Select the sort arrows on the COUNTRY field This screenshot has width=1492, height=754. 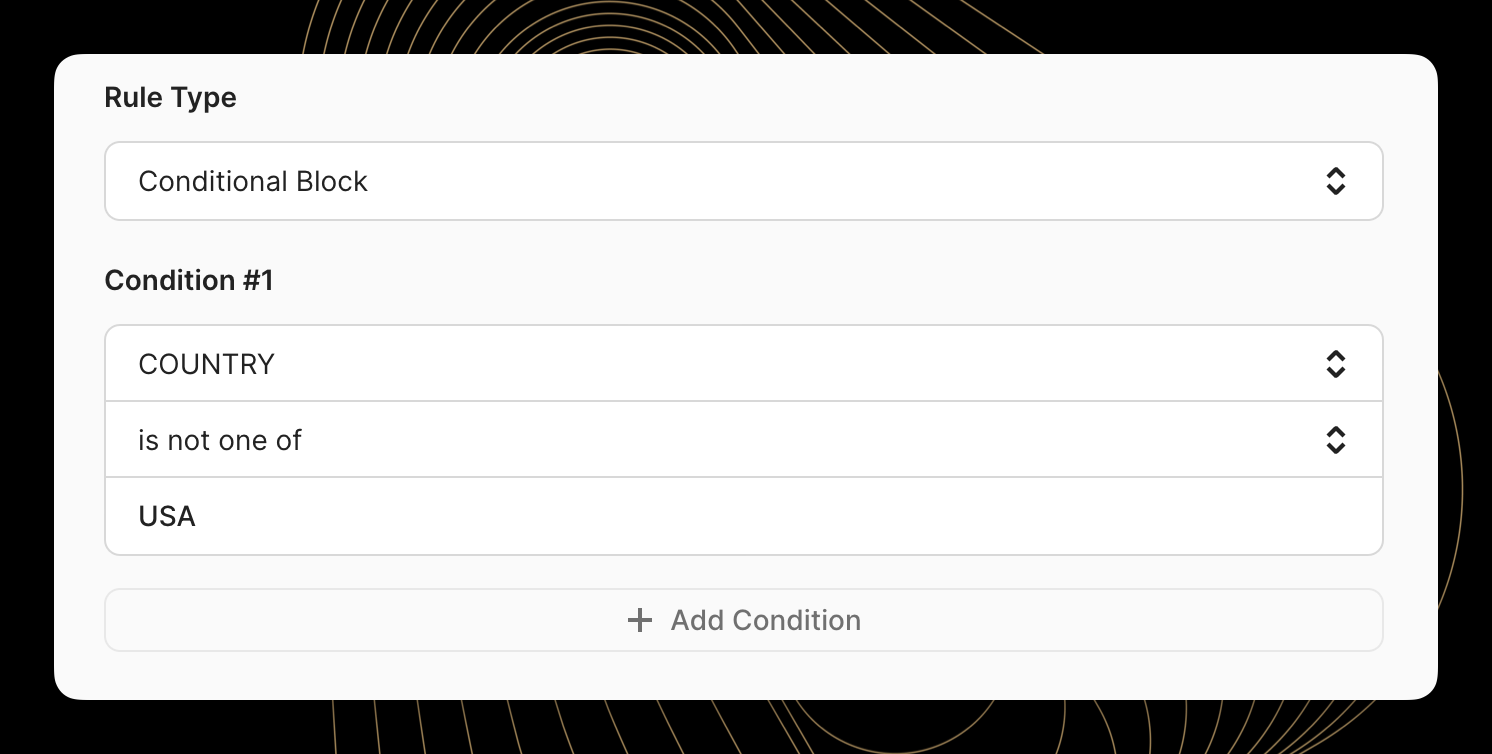(x=1336, y=364)
